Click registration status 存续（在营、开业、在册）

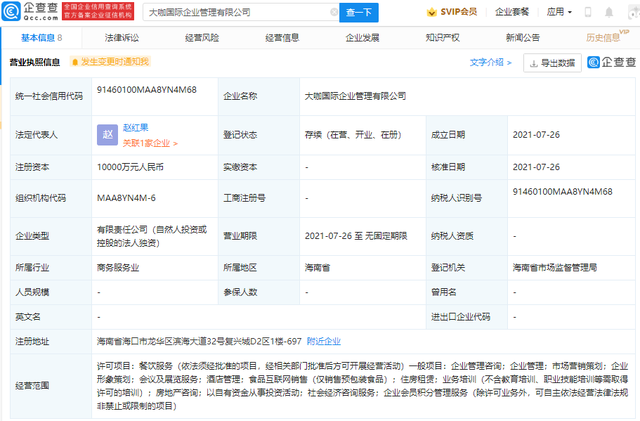pos(353,135)
